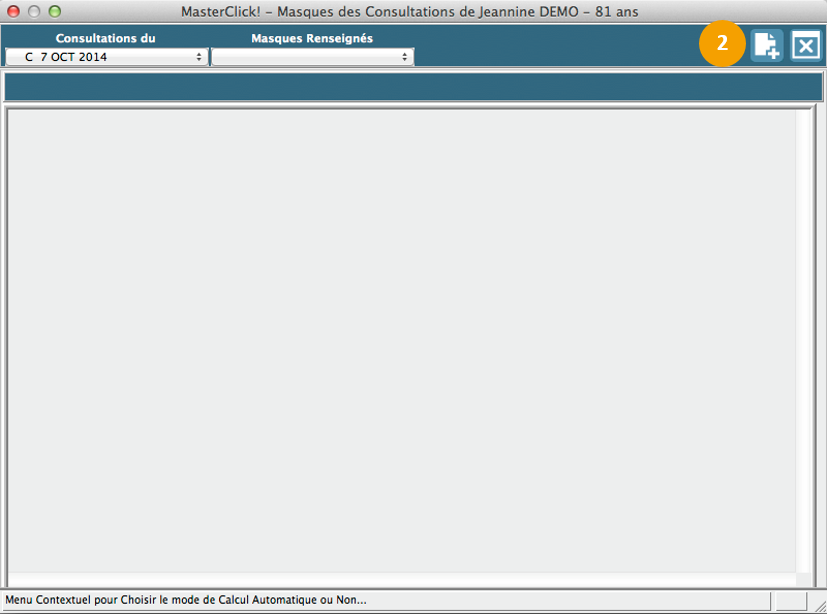The height and width of the screenshot is (614, 827).
Task: Zoom the window with the green button
Action: point(54,11)
